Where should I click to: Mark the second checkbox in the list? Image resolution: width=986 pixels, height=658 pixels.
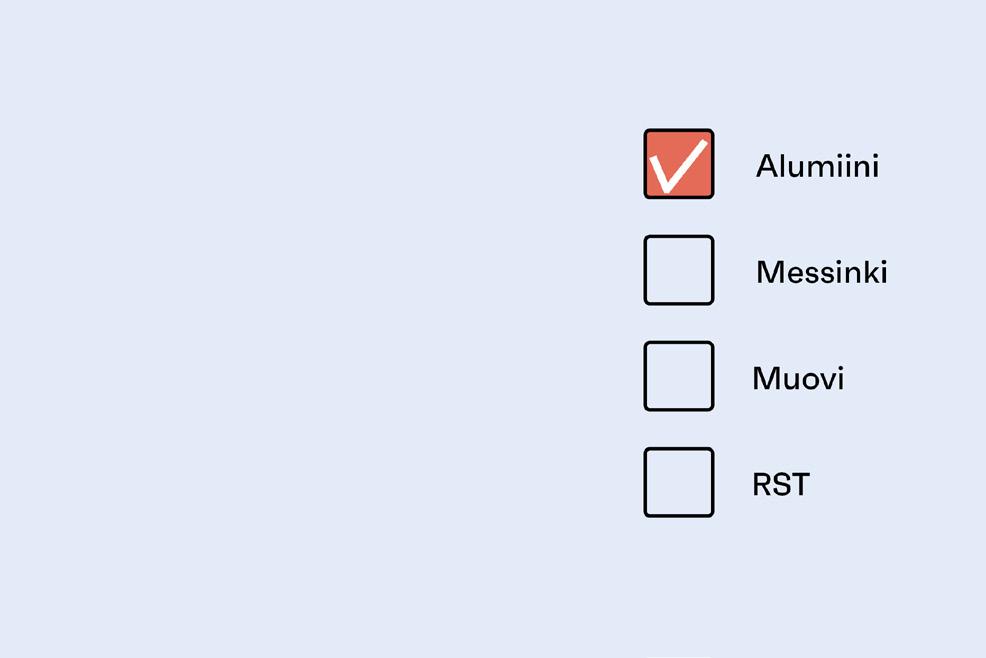tap(678, 270)
